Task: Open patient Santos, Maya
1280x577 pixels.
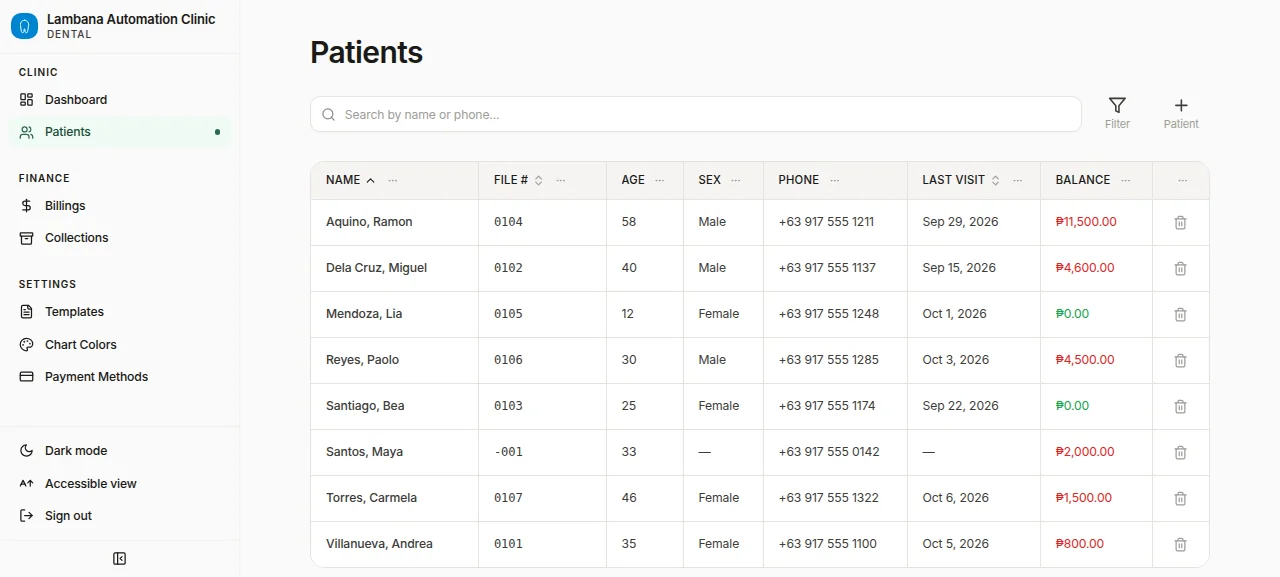Action: 364,452
